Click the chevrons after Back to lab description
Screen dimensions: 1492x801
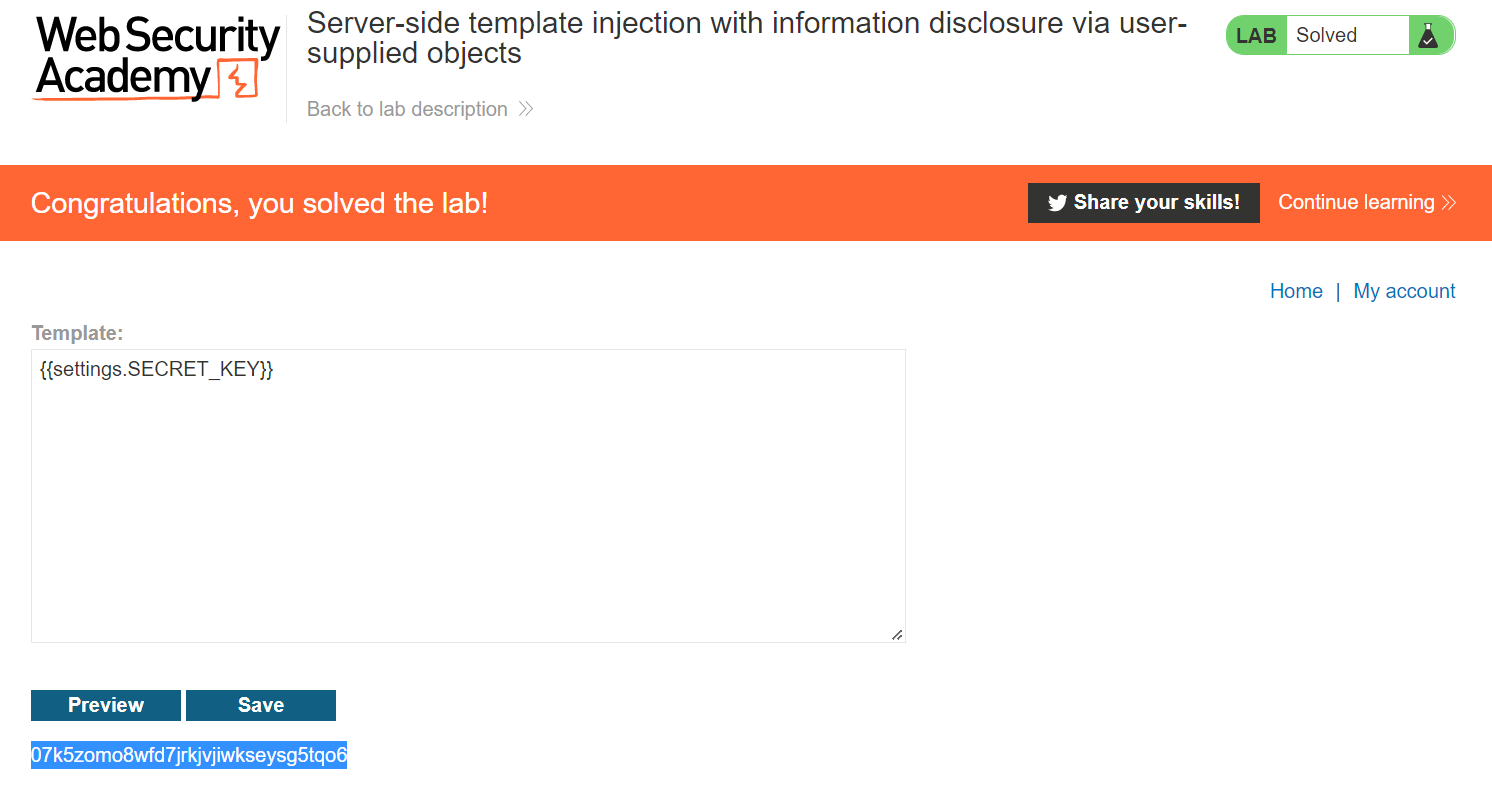pos(526,109)
